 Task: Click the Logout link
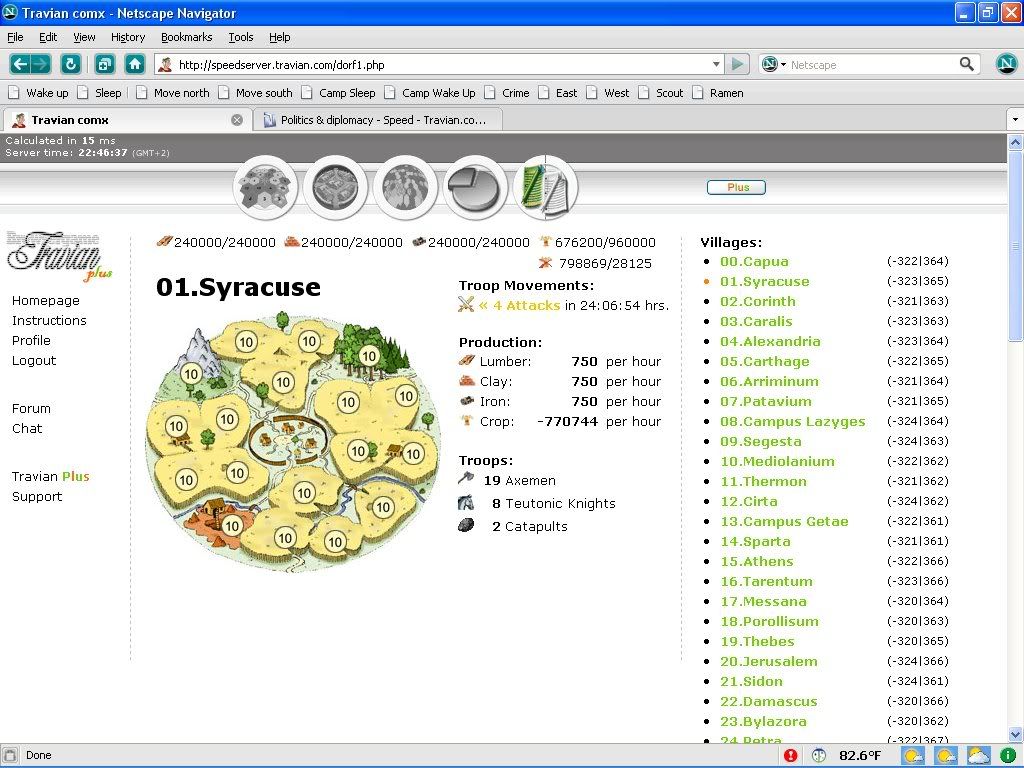[34, 360]
